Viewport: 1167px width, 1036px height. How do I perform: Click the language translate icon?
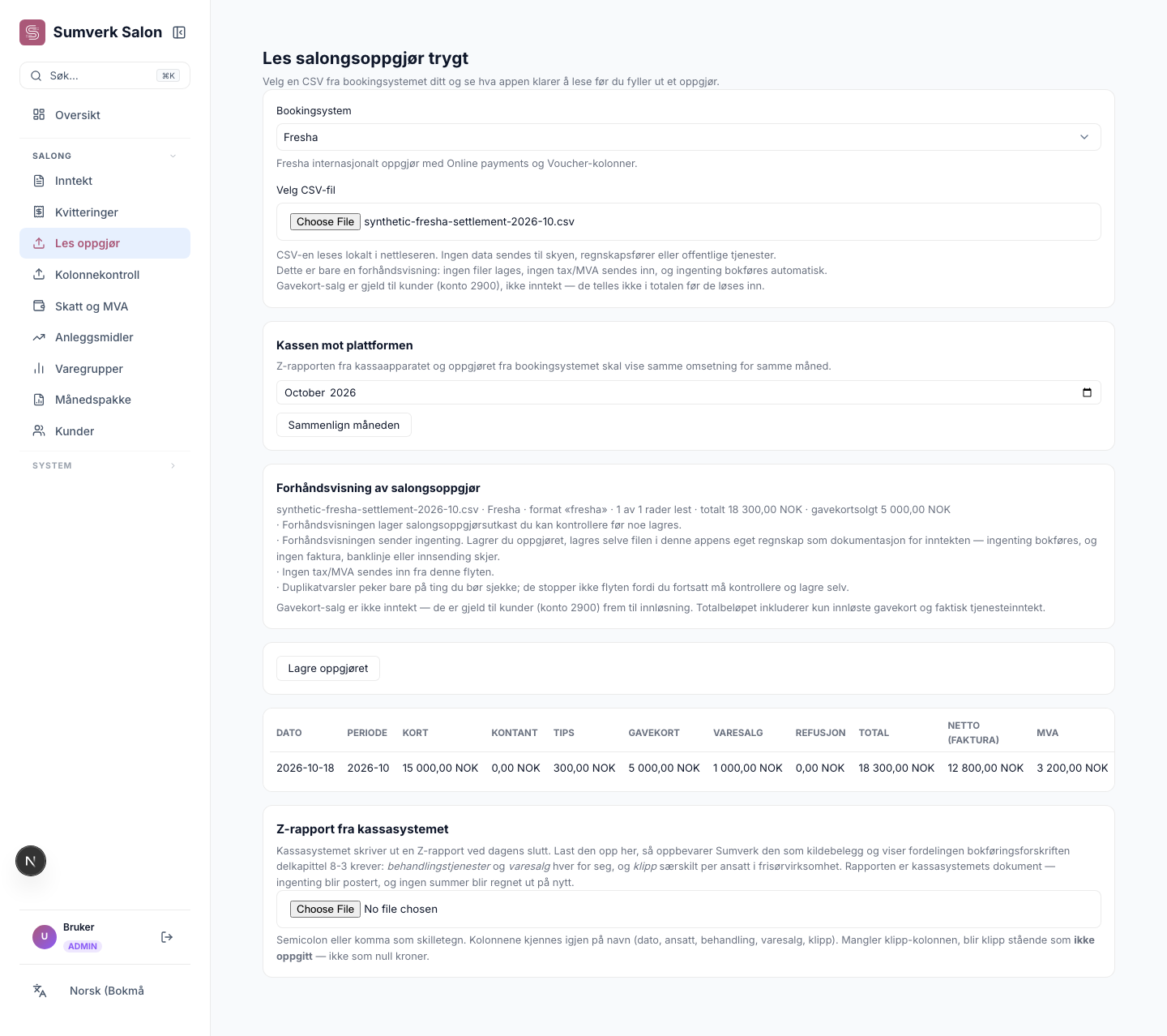[40, 991]
